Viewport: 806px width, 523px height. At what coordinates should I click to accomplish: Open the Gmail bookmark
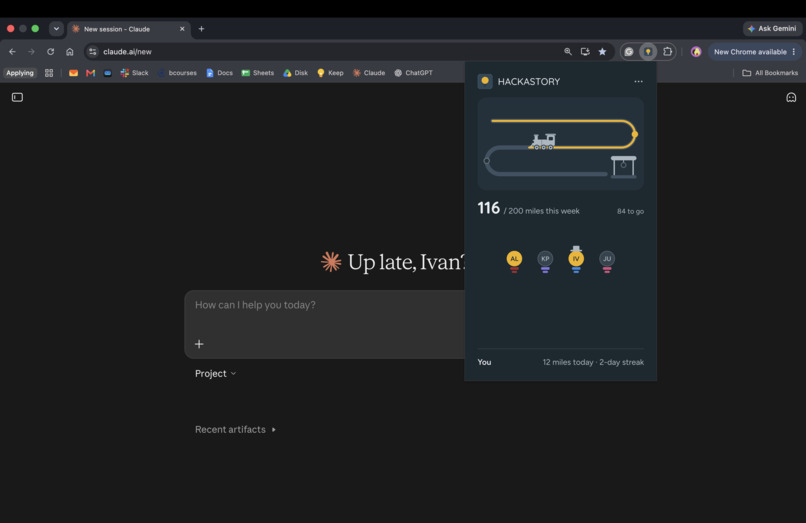[x=90, y=73]
